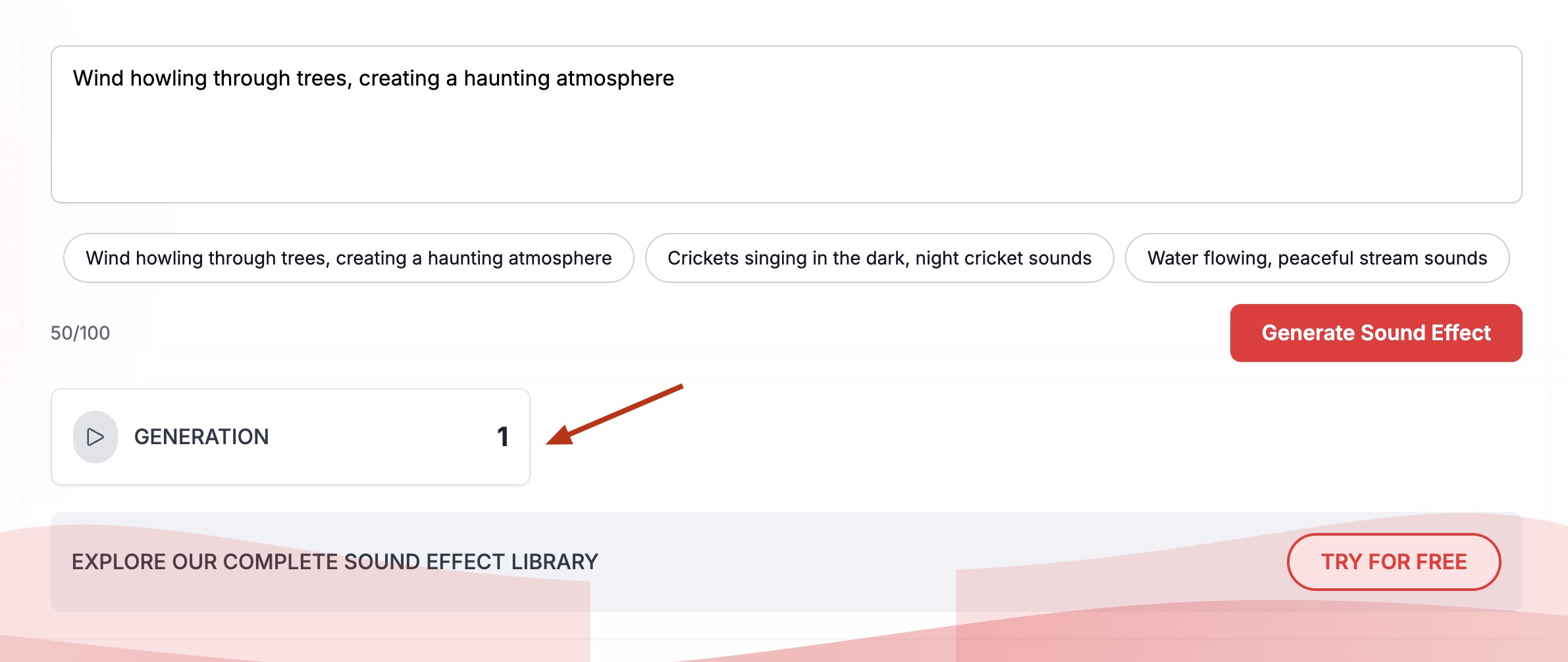Play the generated sound effect
Image resolution: width=1568 pixels, height=662 pixels.
[x=95, y=437]
